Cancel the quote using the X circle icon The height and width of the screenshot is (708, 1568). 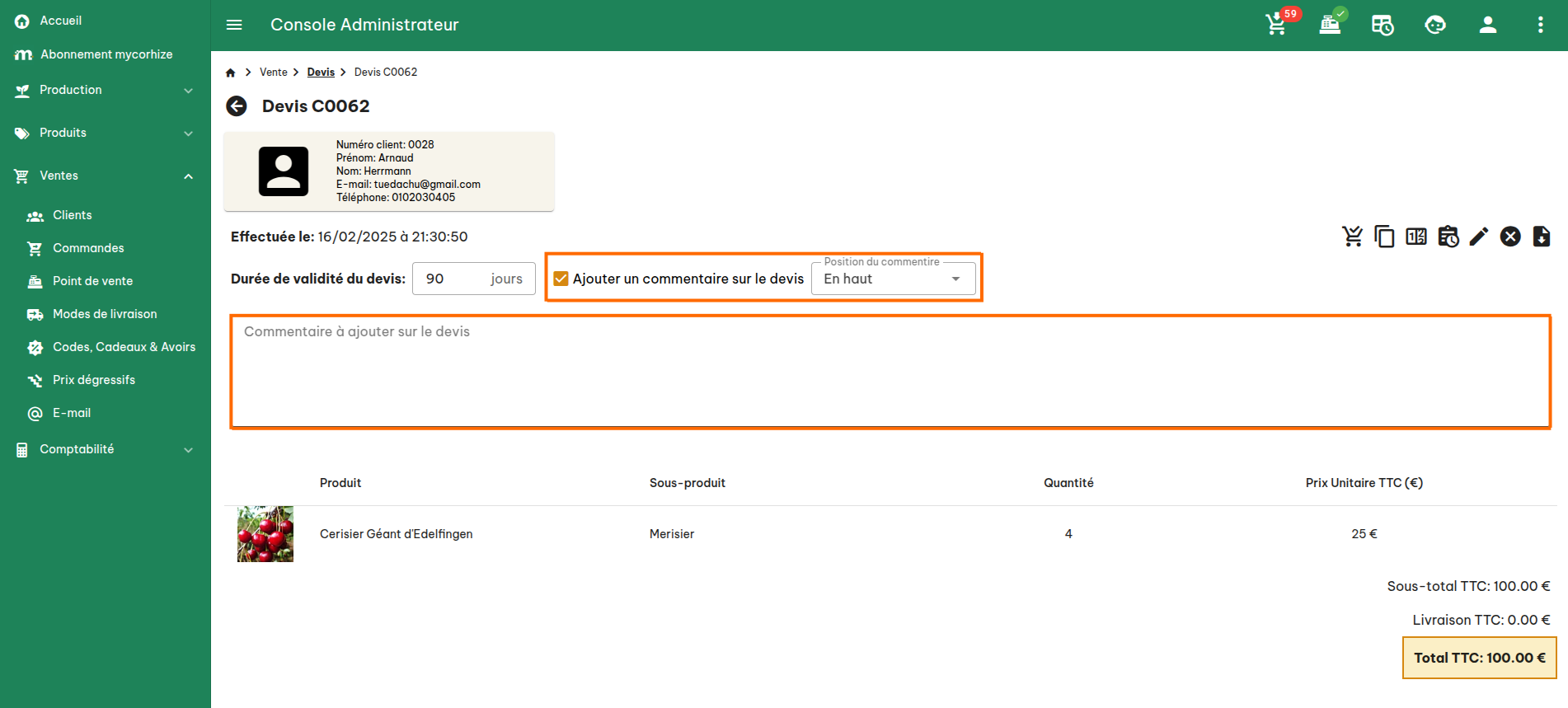(1510, 237)
